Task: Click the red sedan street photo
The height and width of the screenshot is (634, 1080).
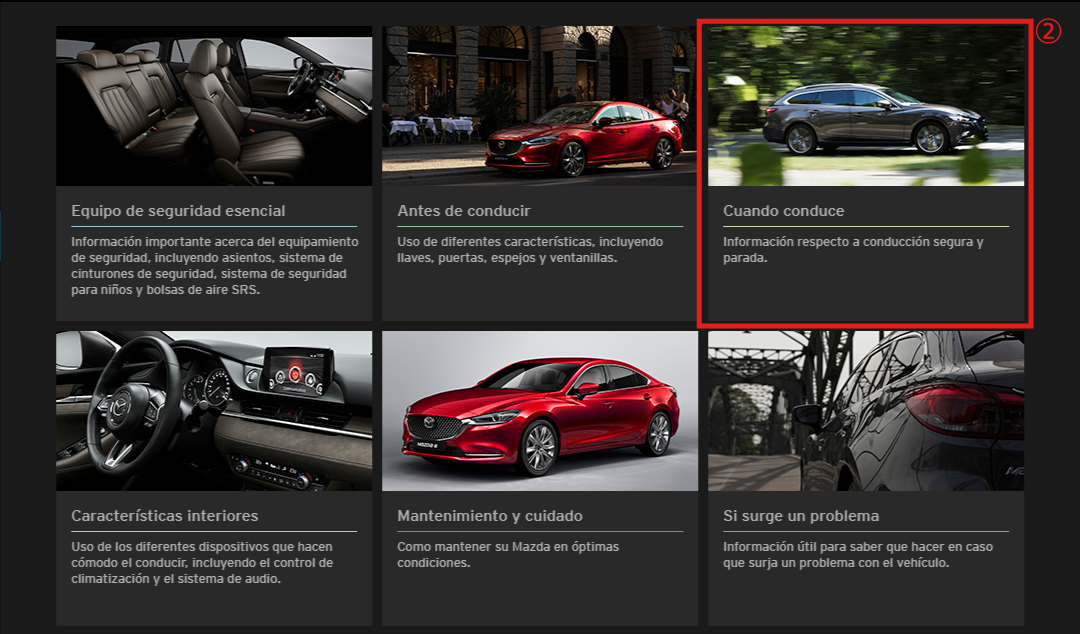Action: tap(540, 106)
